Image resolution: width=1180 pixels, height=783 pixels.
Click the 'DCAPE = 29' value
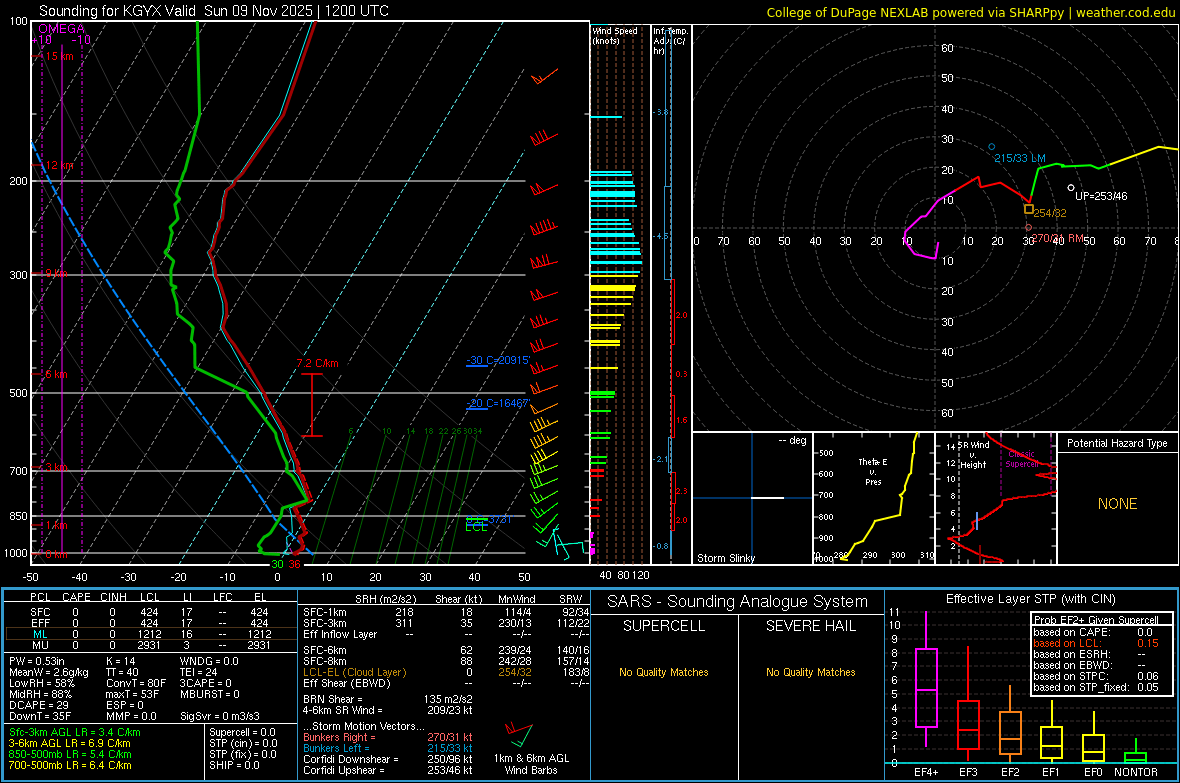pos(39,705)
